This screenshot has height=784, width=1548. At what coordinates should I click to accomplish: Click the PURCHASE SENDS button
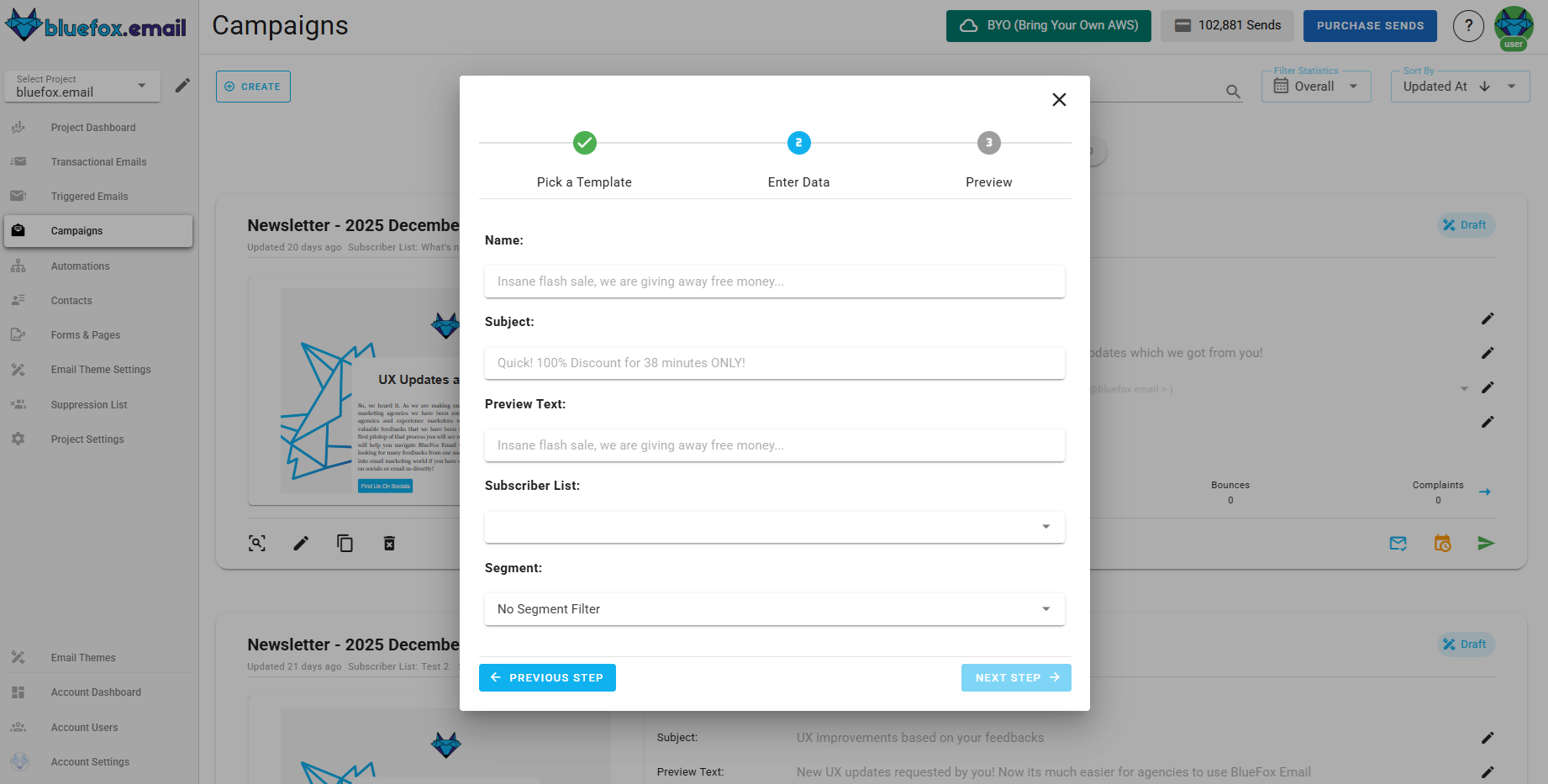pos(1370,25)
